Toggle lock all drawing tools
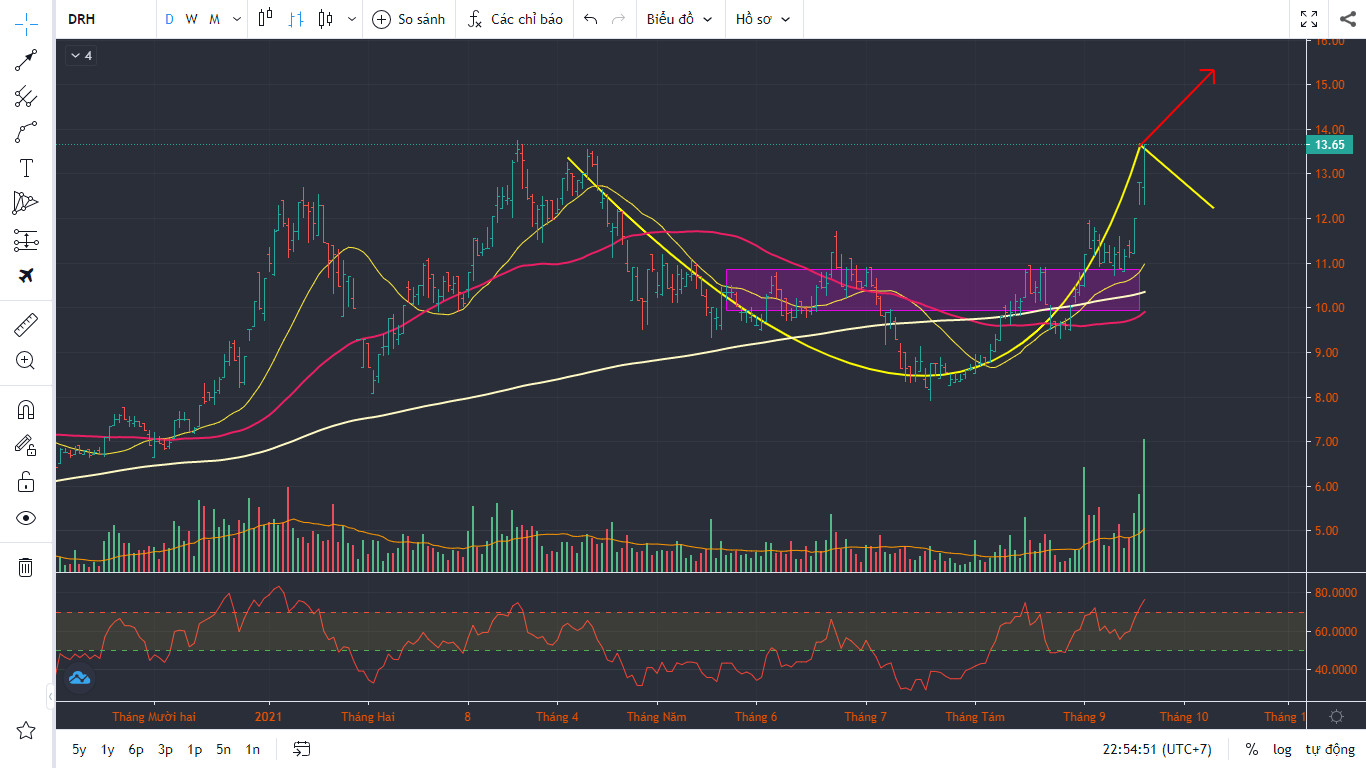1366x768 pixels. [x=26, y=482]
